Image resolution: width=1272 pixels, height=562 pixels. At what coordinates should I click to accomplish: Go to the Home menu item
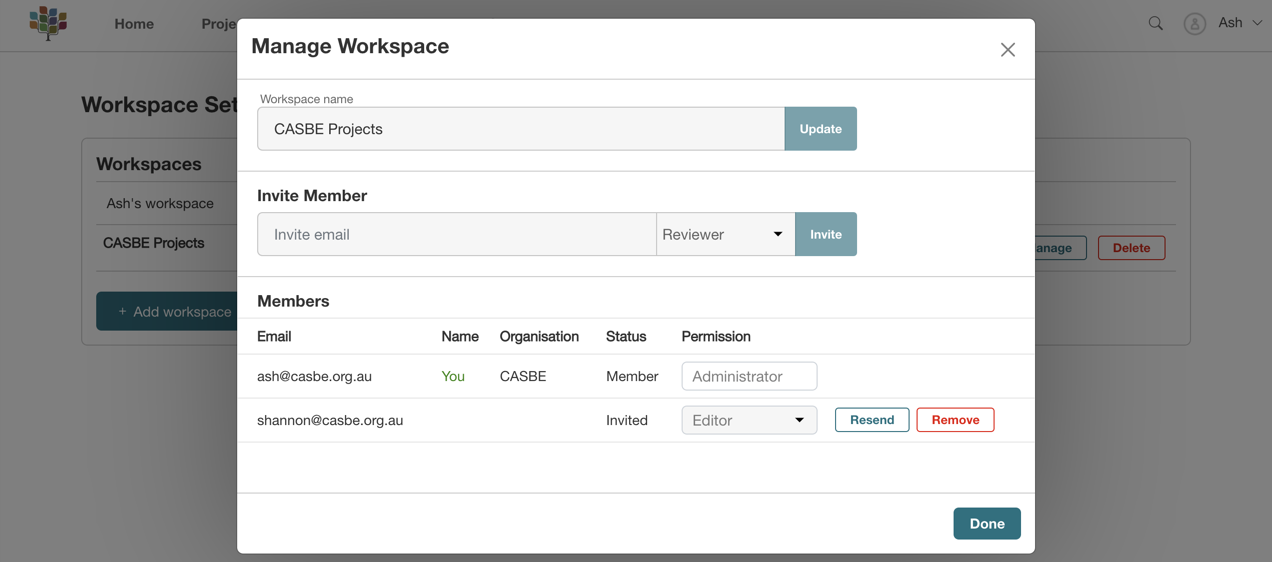(x=134, y=24)
